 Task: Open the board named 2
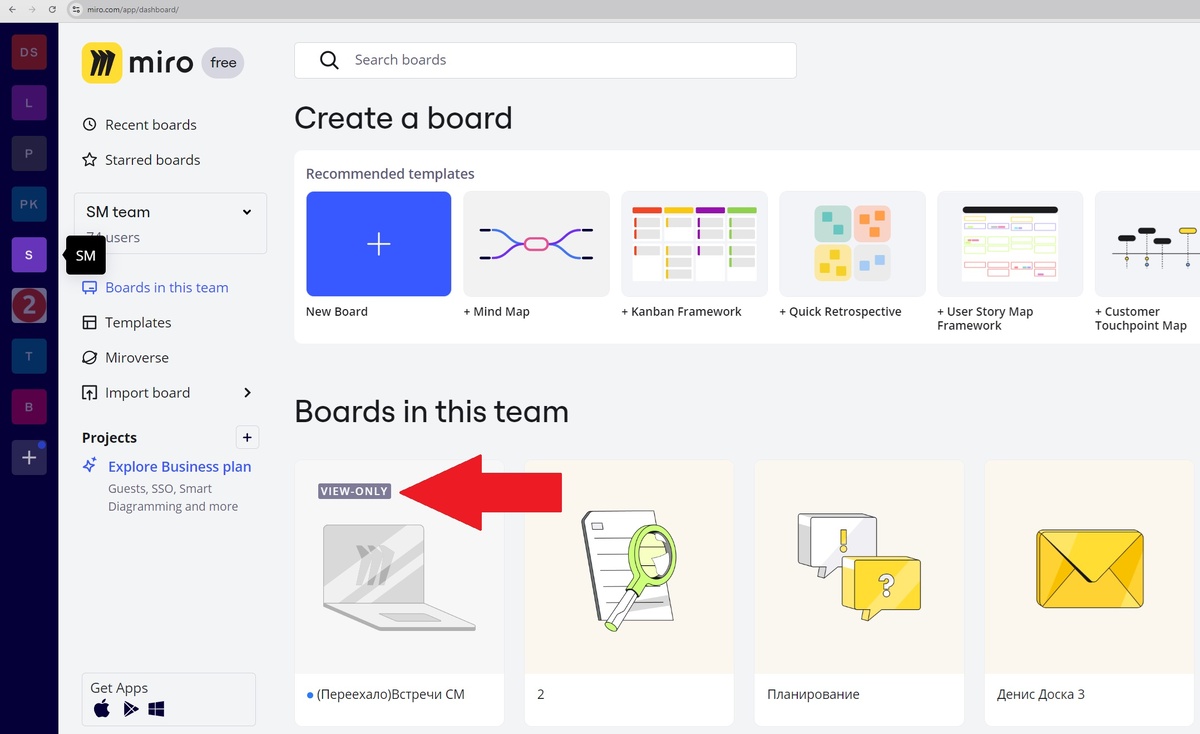[x=629, y=592]
